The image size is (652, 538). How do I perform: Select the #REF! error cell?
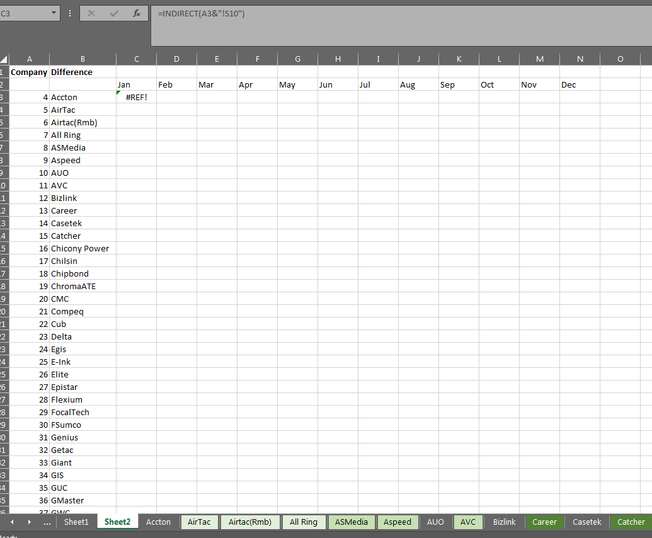[x=136, y=97]
